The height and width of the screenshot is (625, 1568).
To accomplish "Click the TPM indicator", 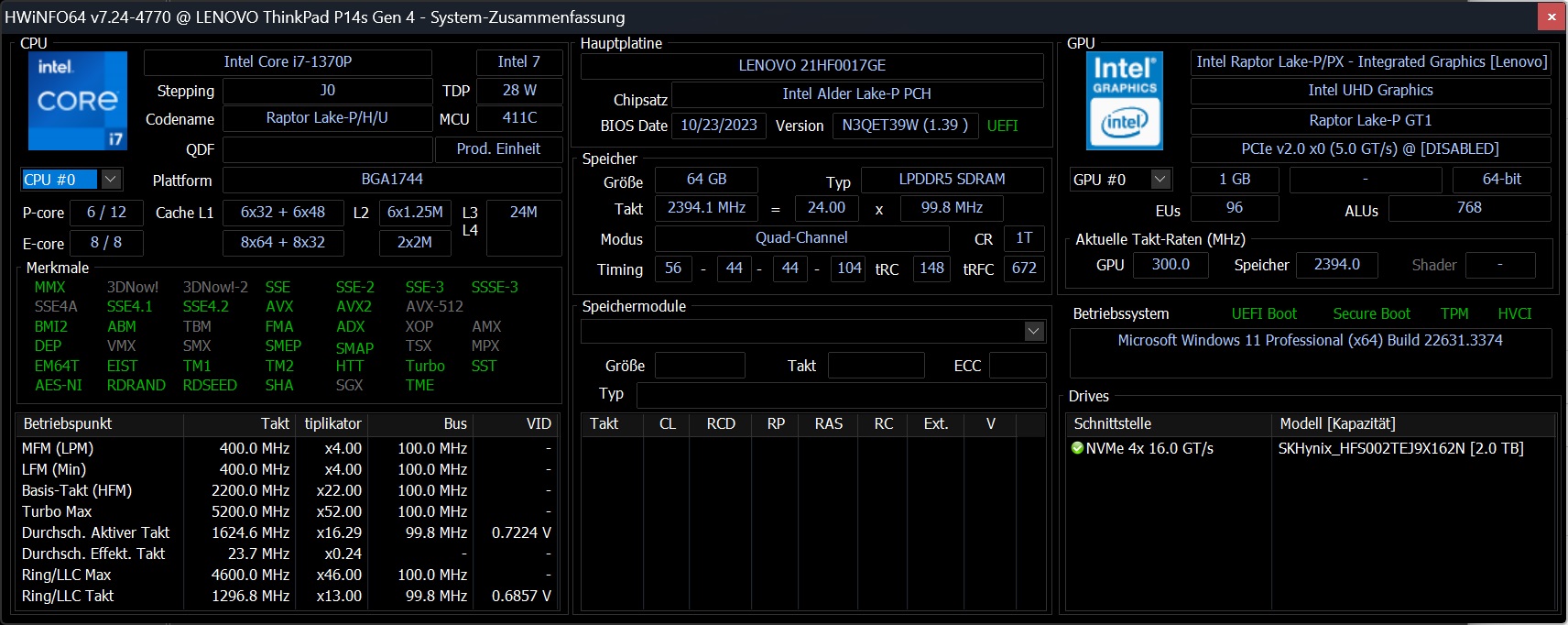I will (x=1454, y=313).
